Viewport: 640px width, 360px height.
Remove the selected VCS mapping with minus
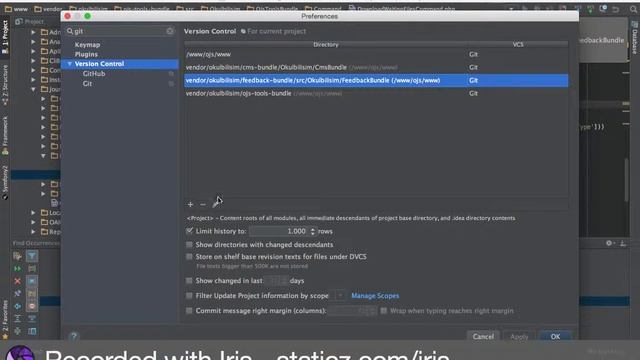tap(203, 204)
